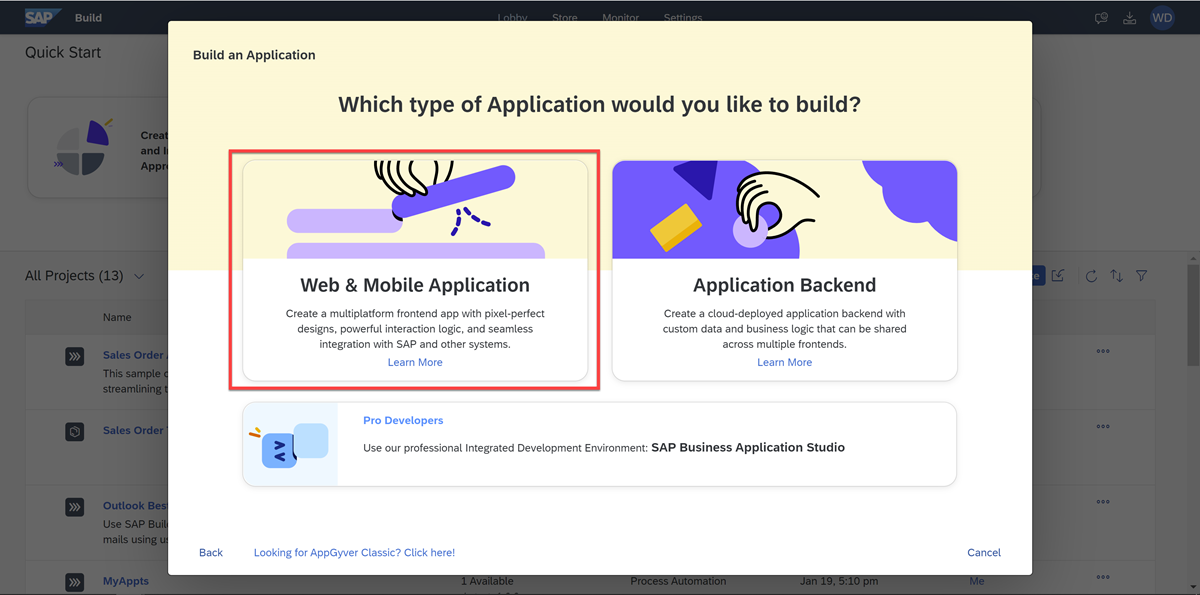Open more options for second Sales Order row
This screenshot has height=595, width=1200.
click(1103, 426)
